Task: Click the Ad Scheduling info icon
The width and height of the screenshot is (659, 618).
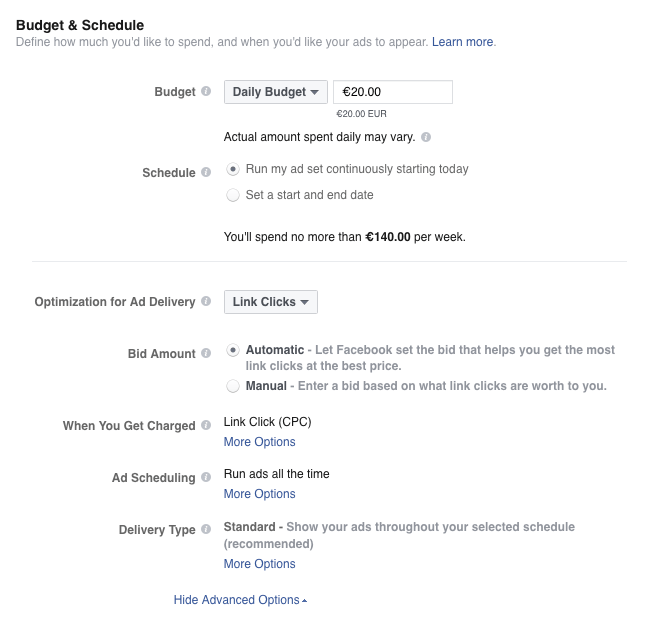Action: (x=206, y=477)
